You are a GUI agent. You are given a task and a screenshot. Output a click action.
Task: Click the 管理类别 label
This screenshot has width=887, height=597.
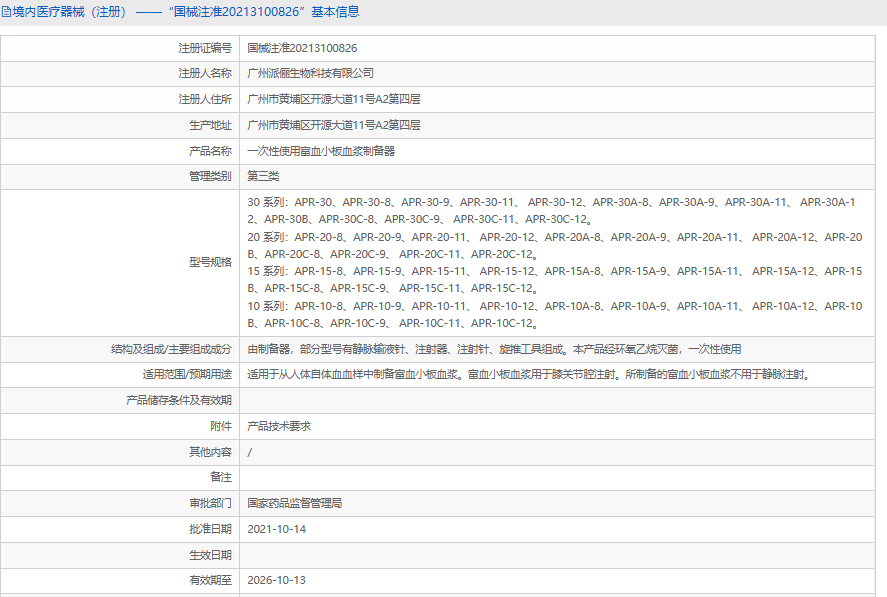pos(210,177)
